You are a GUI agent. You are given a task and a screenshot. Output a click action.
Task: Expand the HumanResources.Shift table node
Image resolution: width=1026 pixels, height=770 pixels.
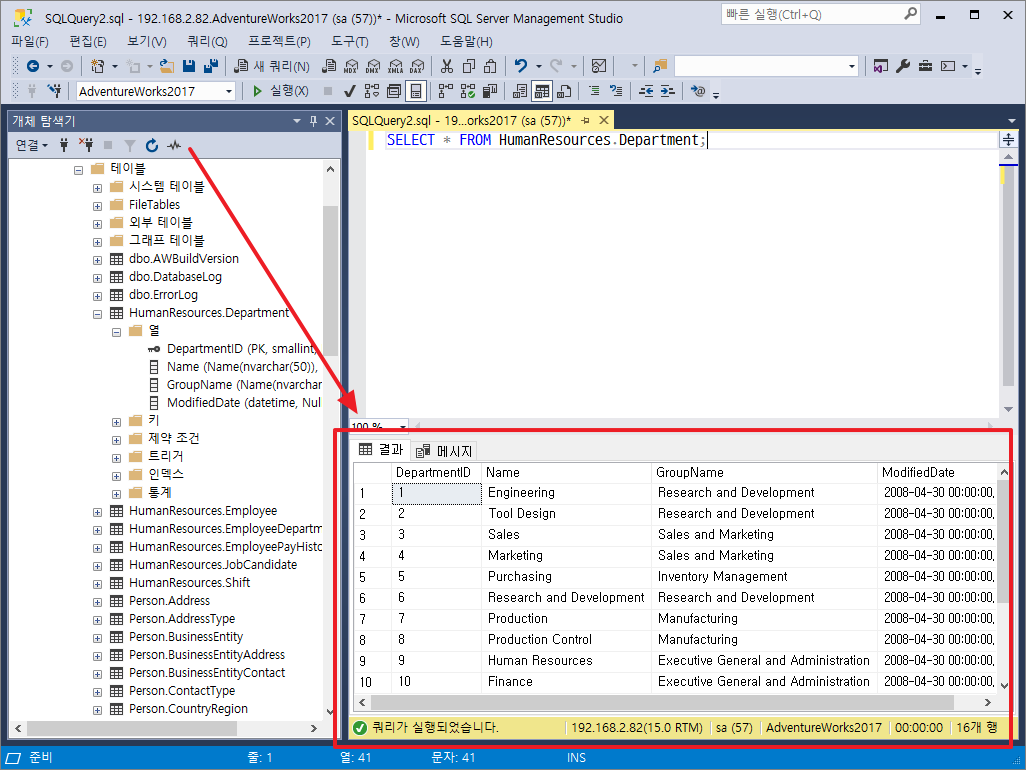(x=97, y=584)
